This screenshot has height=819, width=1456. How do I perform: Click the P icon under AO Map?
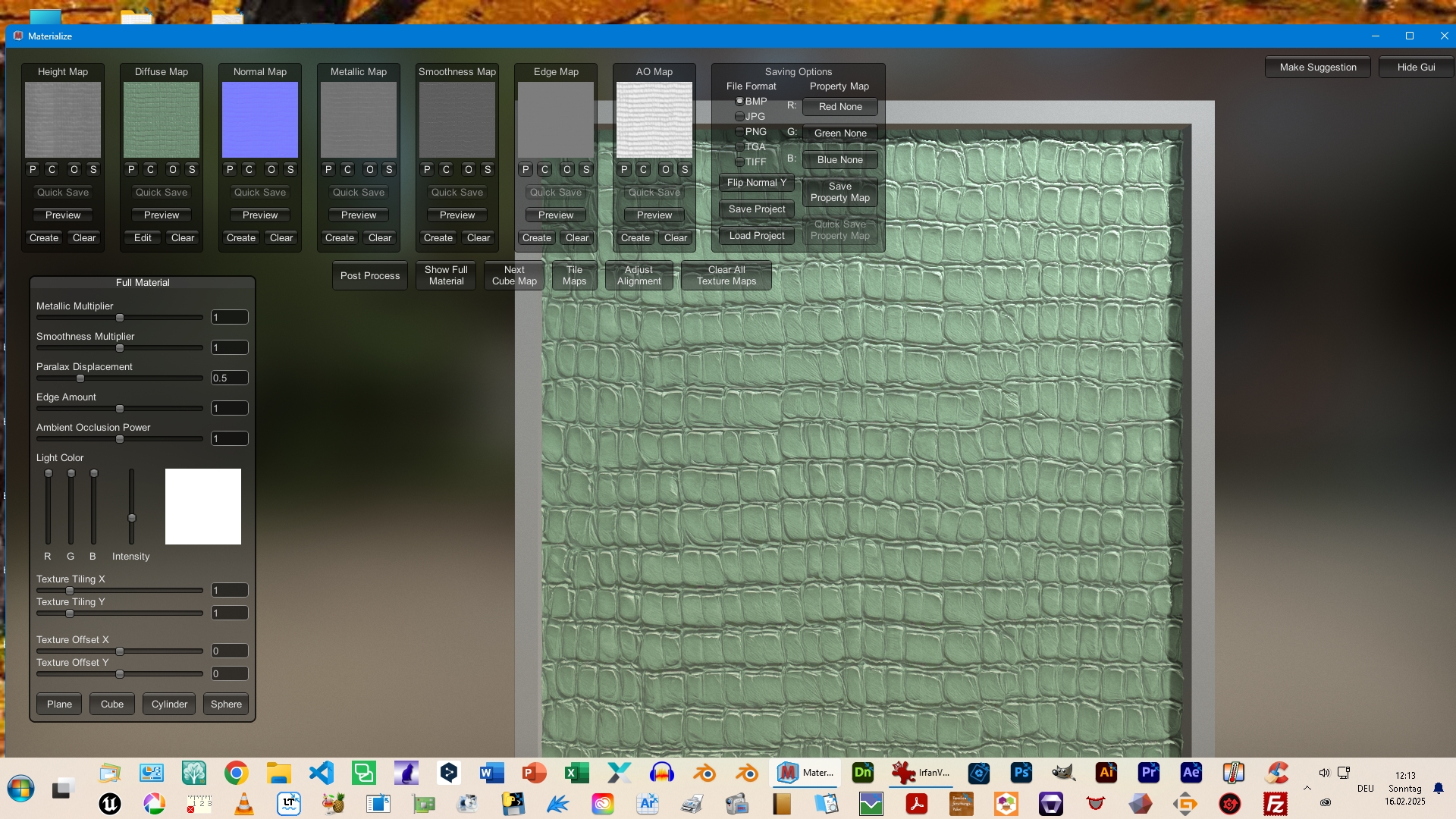624,169
